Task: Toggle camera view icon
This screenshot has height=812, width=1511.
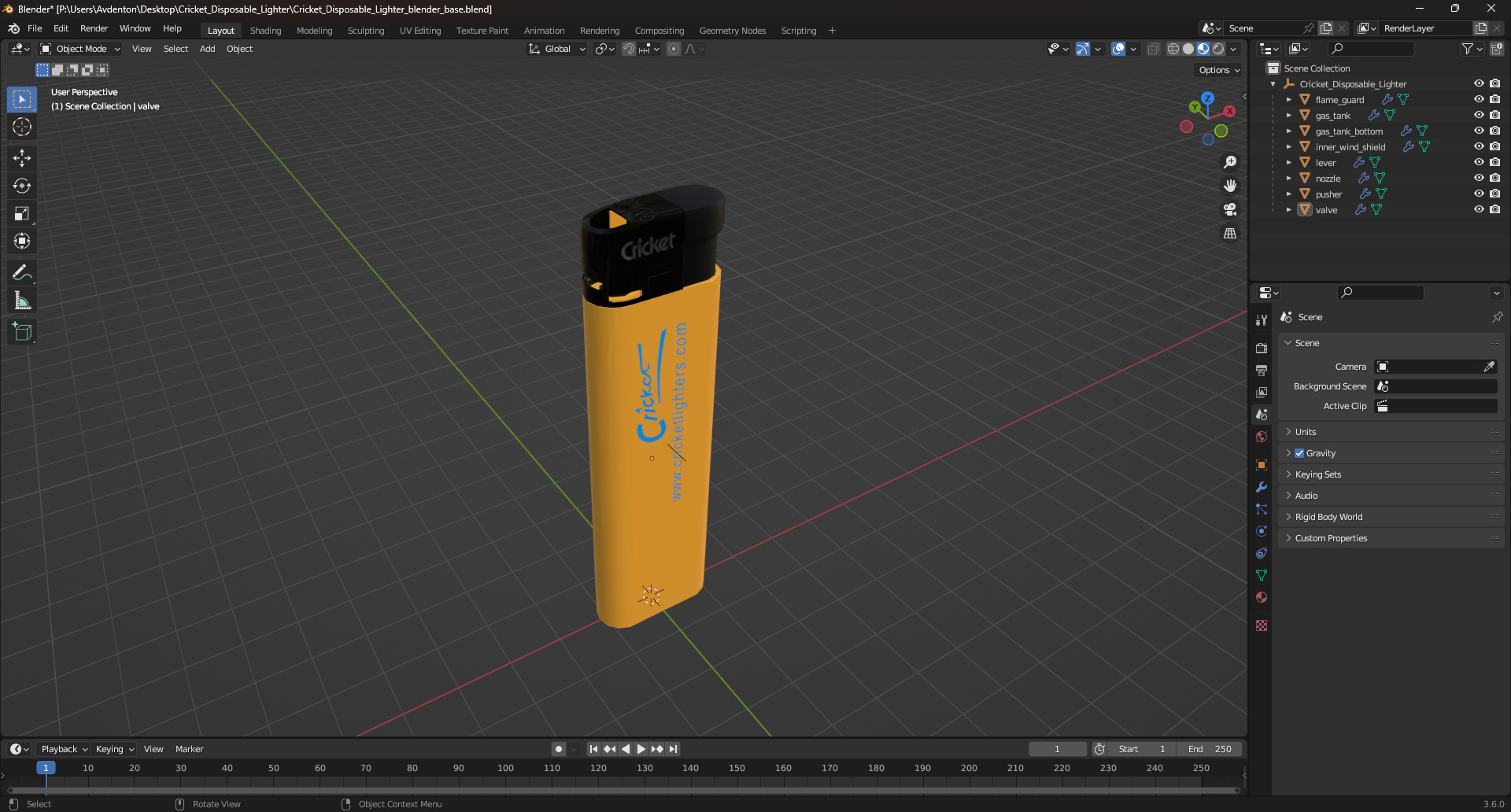Action: click(x=1230, y=209)
